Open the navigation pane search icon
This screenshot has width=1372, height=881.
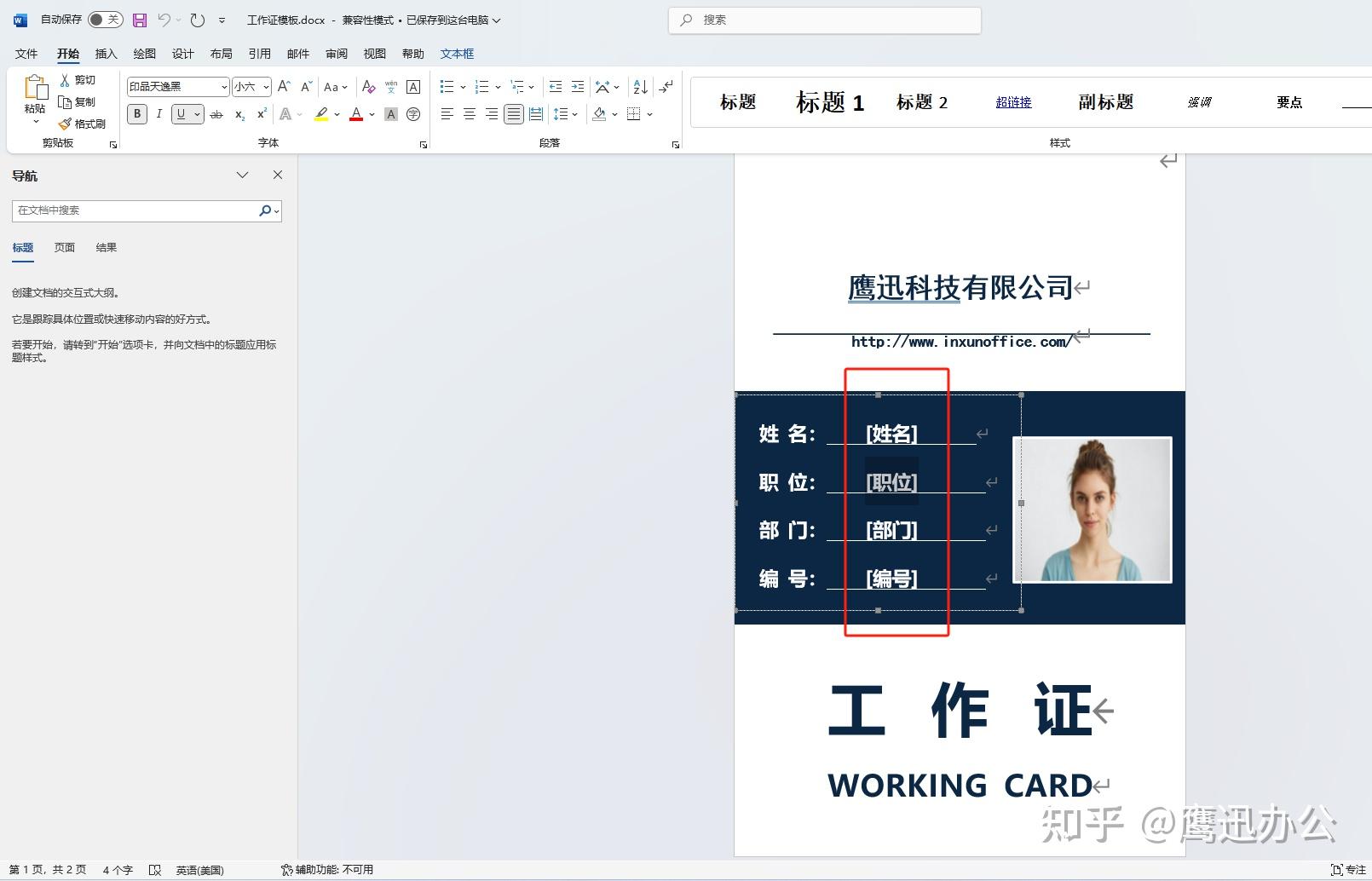point(266,210)
